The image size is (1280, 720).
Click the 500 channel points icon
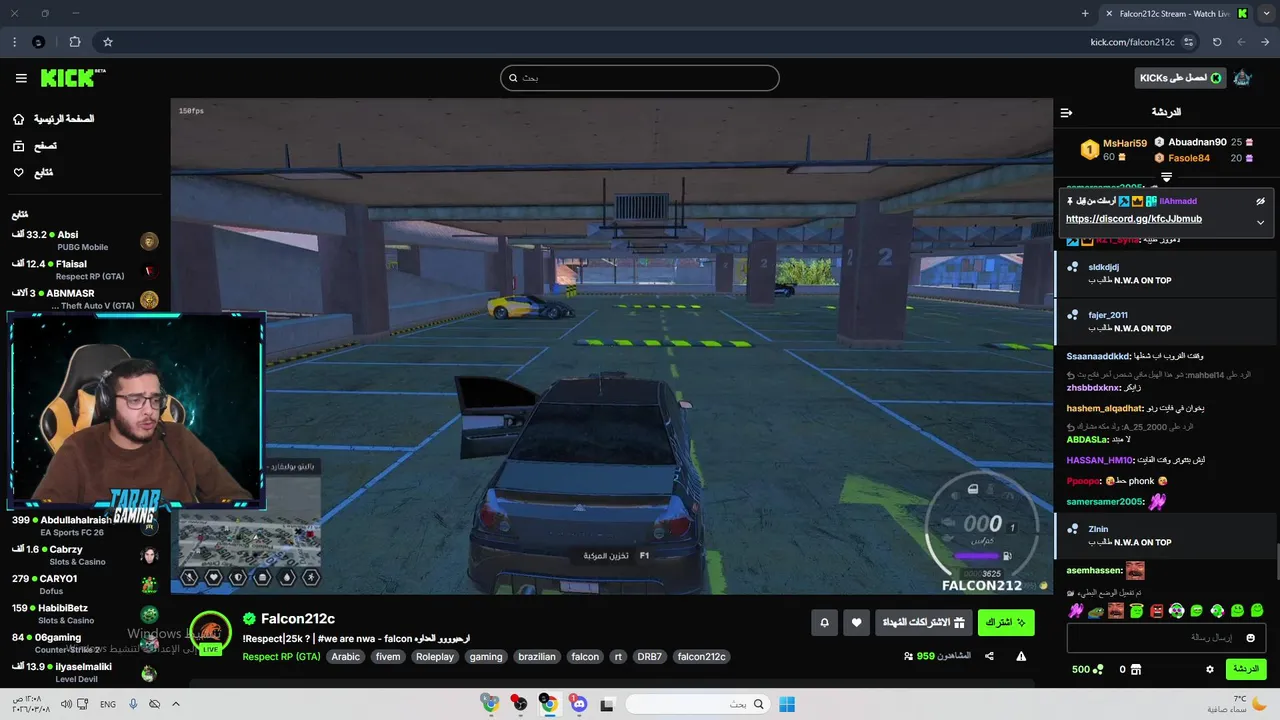1098,669
